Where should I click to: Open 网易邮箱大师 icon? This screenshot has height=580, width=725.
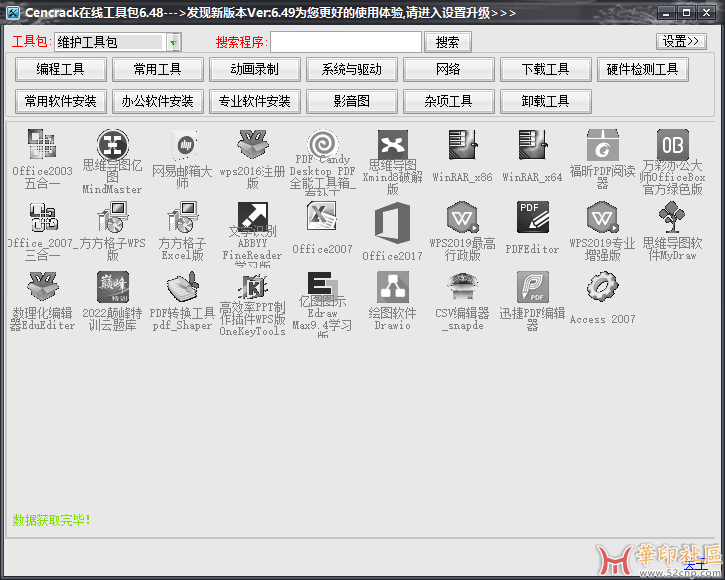183,145
